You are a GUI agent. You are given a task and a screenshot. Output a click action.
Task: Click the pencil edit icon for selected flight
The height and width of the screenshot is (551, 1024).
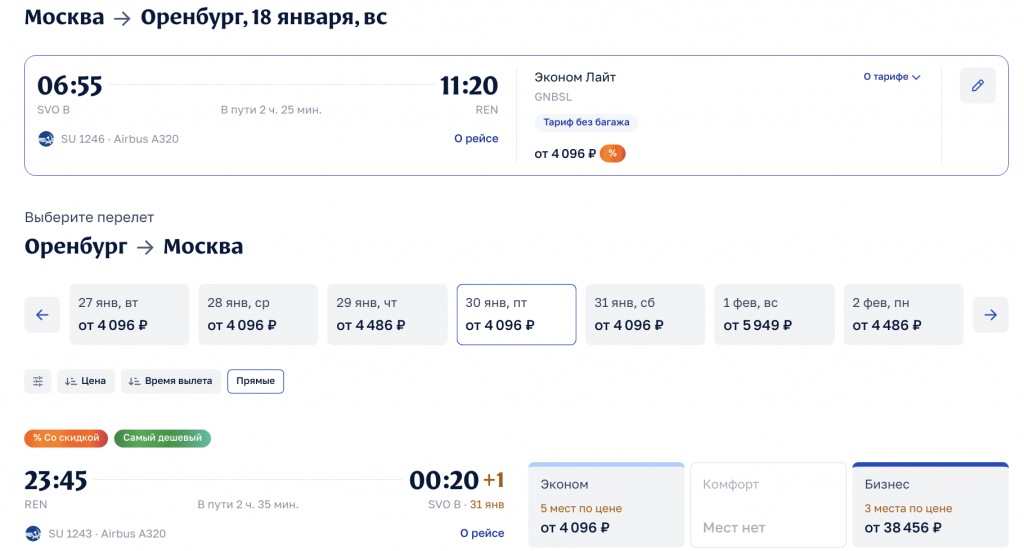[x=977, y=86]
